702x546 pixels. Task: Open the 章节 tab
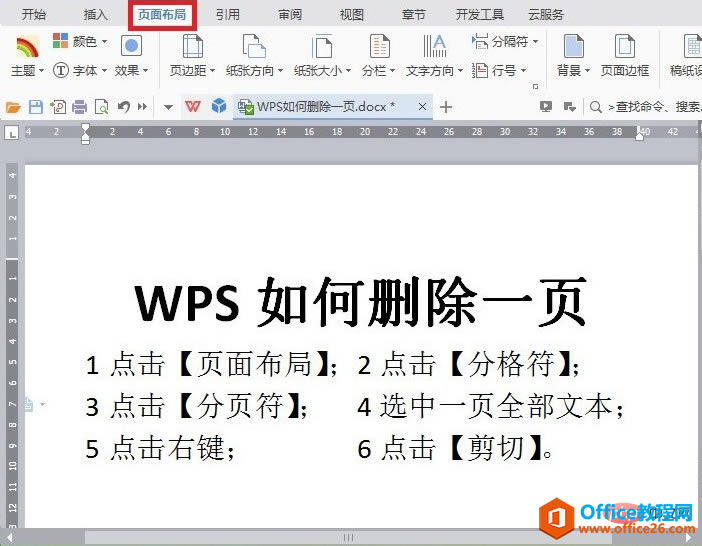click(413, 14)
